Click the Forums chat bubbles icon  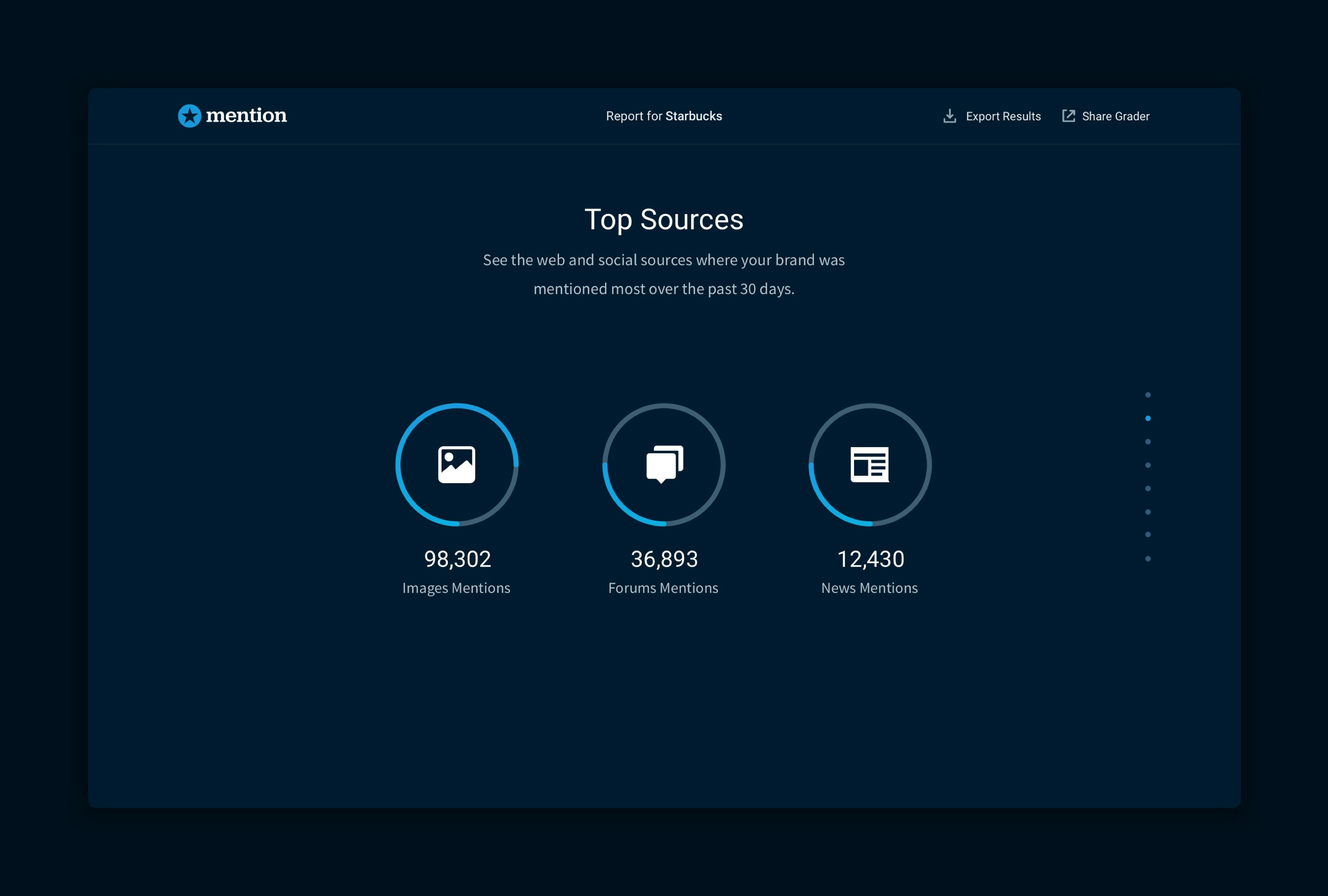tap(664, 464)
